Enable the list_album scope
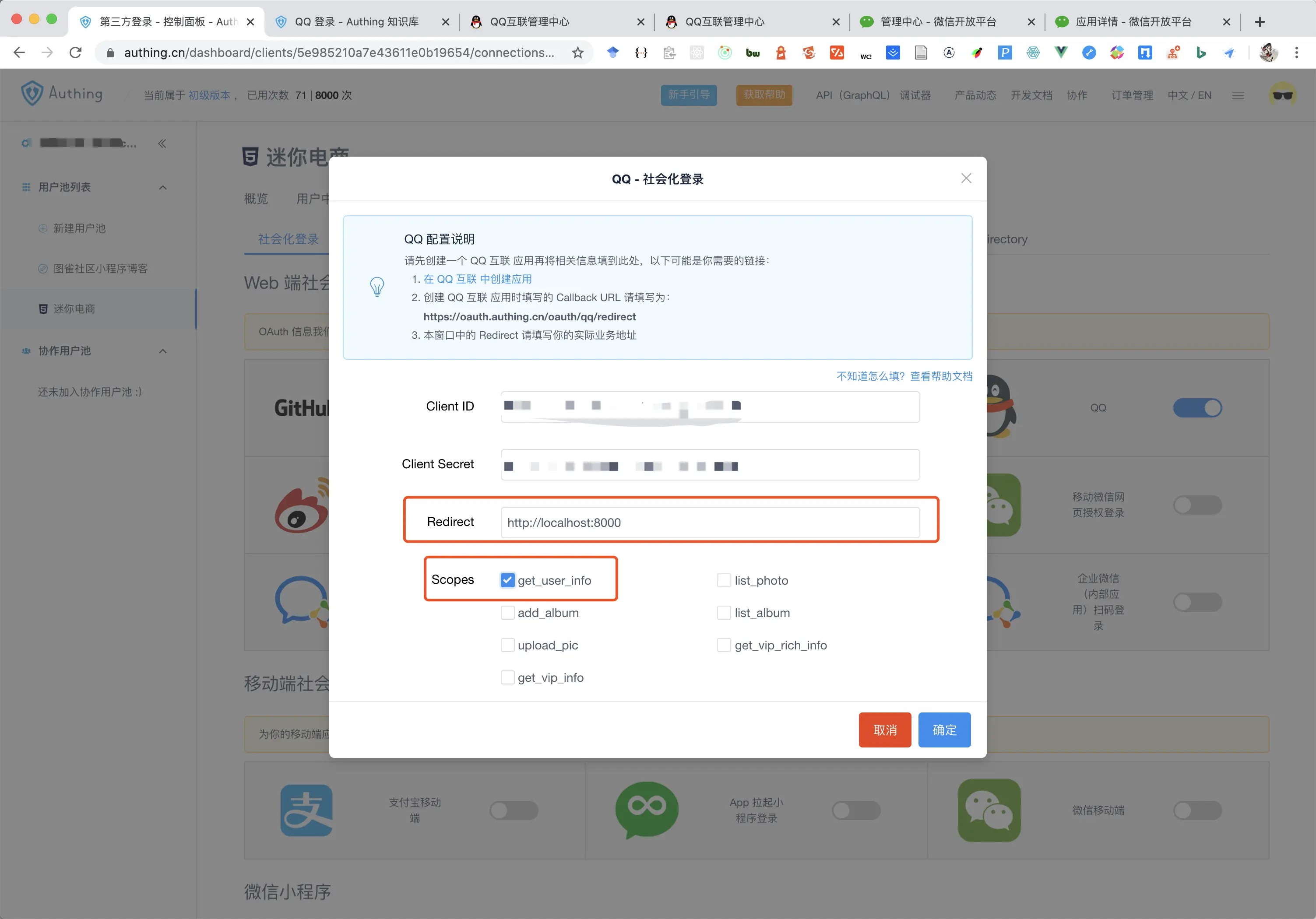 (724, 613)
